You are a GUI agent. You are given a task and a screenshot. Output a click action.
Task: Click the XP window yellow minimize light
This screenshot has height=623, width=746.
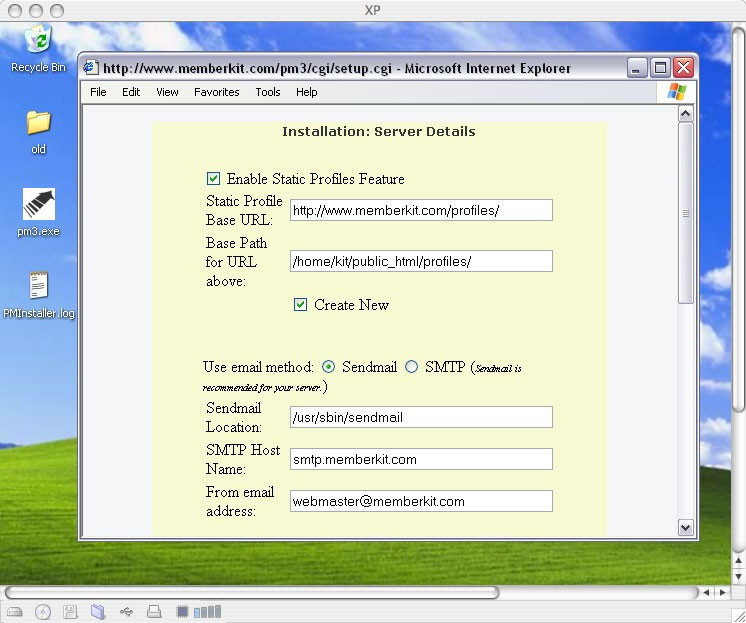pos(36,10)
